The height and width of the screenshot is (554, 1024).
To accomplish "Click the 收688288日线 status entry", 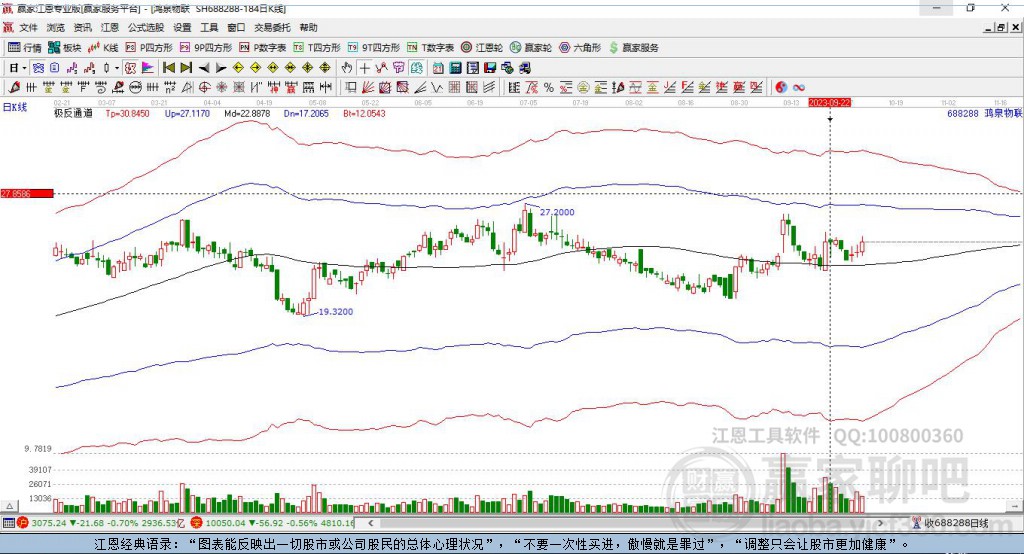I will (951, 523).
